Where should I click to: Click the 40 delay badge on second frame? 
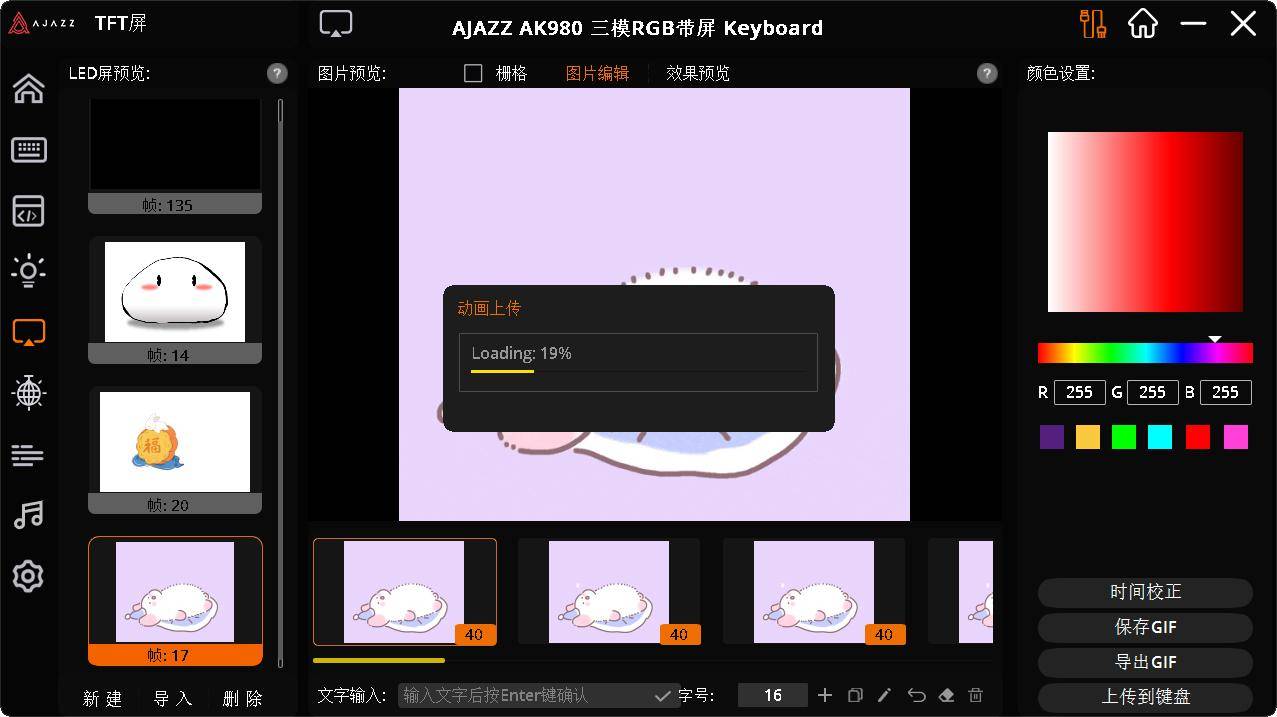click(679, 634)
